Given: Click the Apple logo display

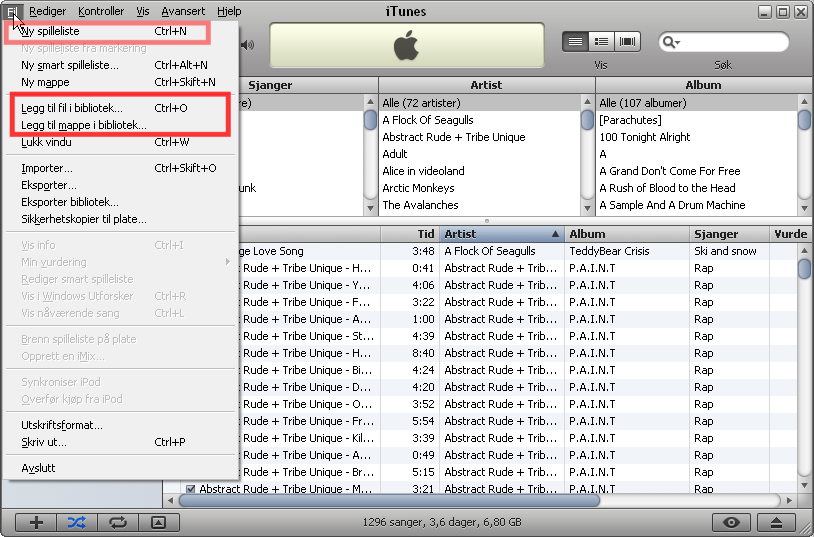Looking at the screenshot, I should click(406, 45).
